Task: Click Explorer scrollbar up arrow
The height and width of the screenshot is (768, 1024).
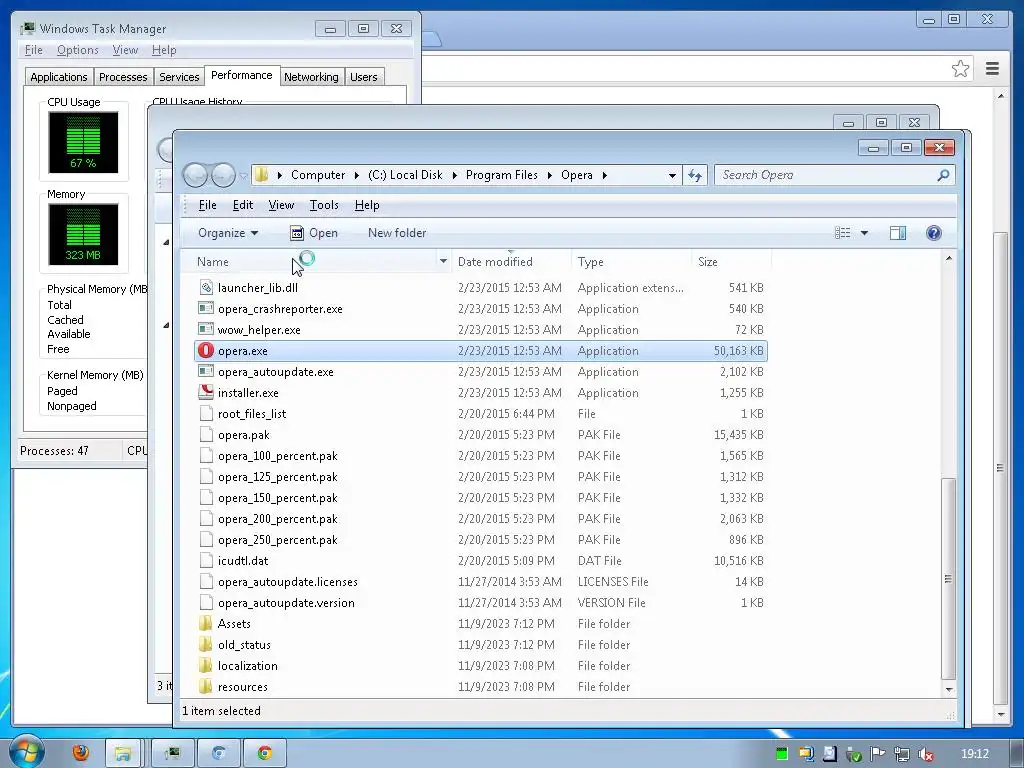Action: [949, 259]
